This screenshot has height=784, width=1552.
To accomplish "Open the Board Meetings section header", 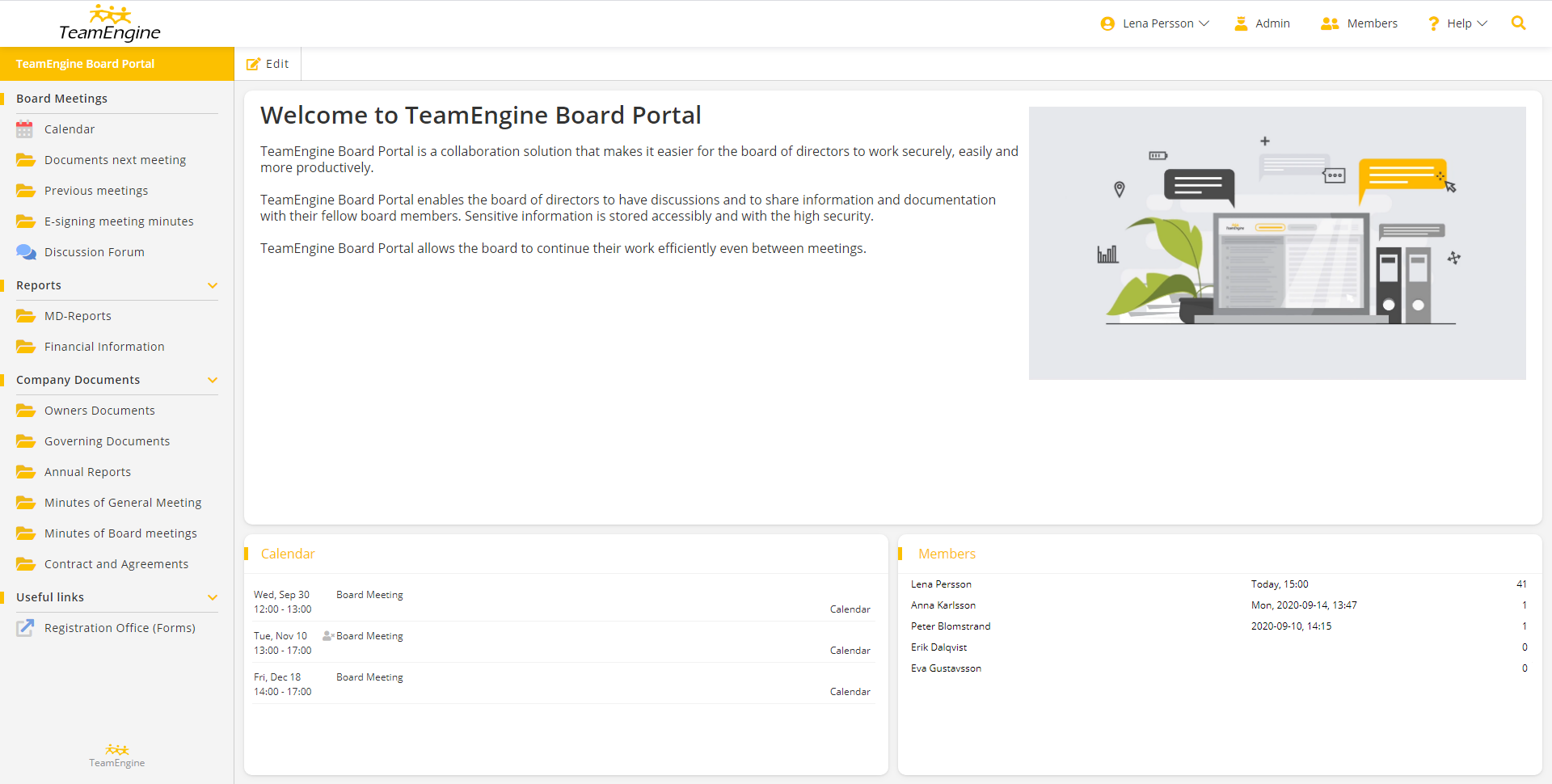I will [x=61, y=99].
